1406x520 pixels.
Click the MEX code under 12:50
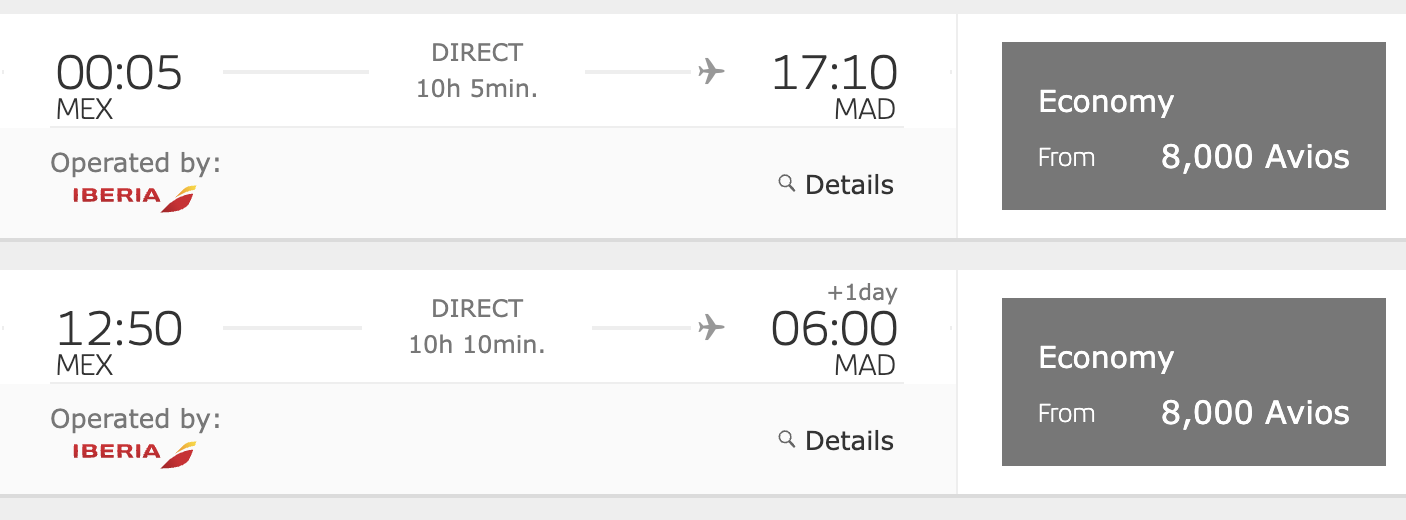[x=85, y=365]
